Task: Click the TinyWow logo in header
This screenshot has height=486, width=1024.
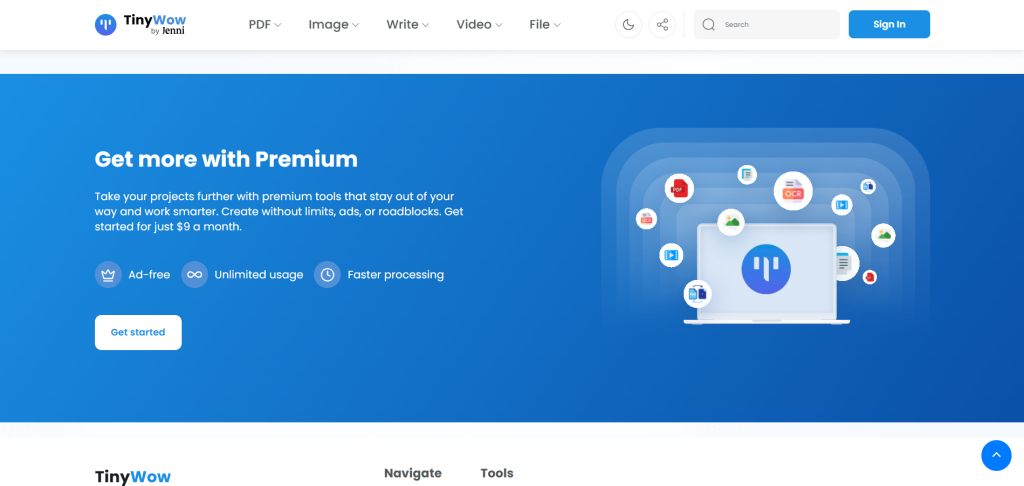Action: pyautogui.click(x=140, y=24)
